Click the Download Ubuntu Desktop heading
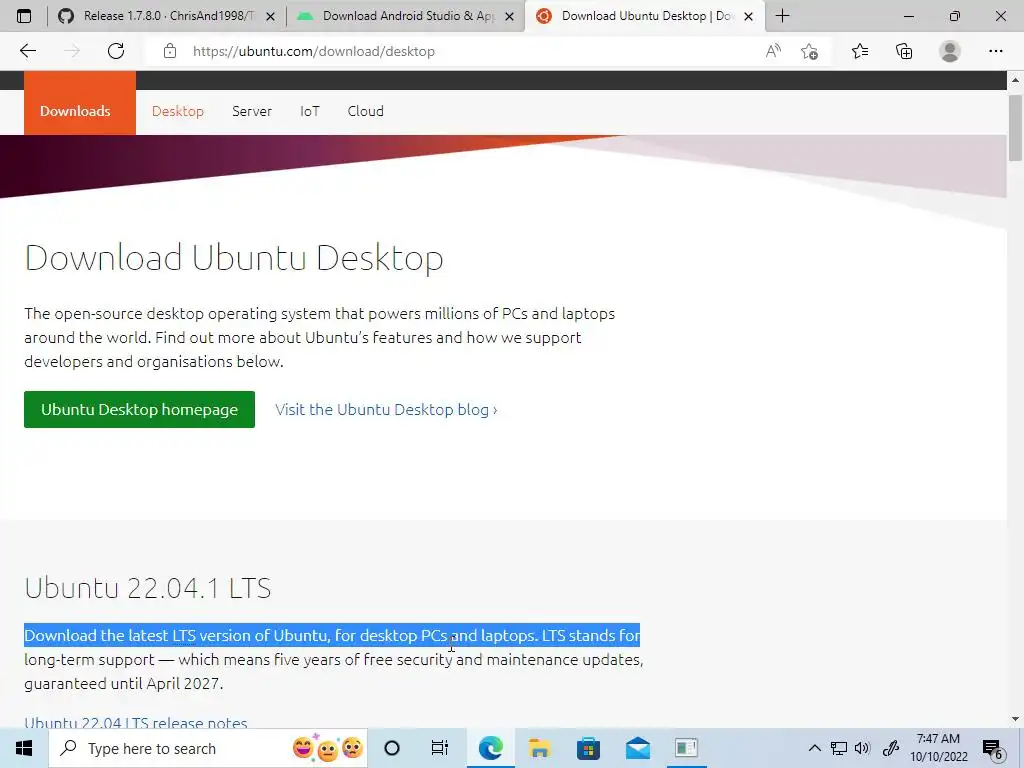Screen dimensions: 1024x768 coord(234,257)
